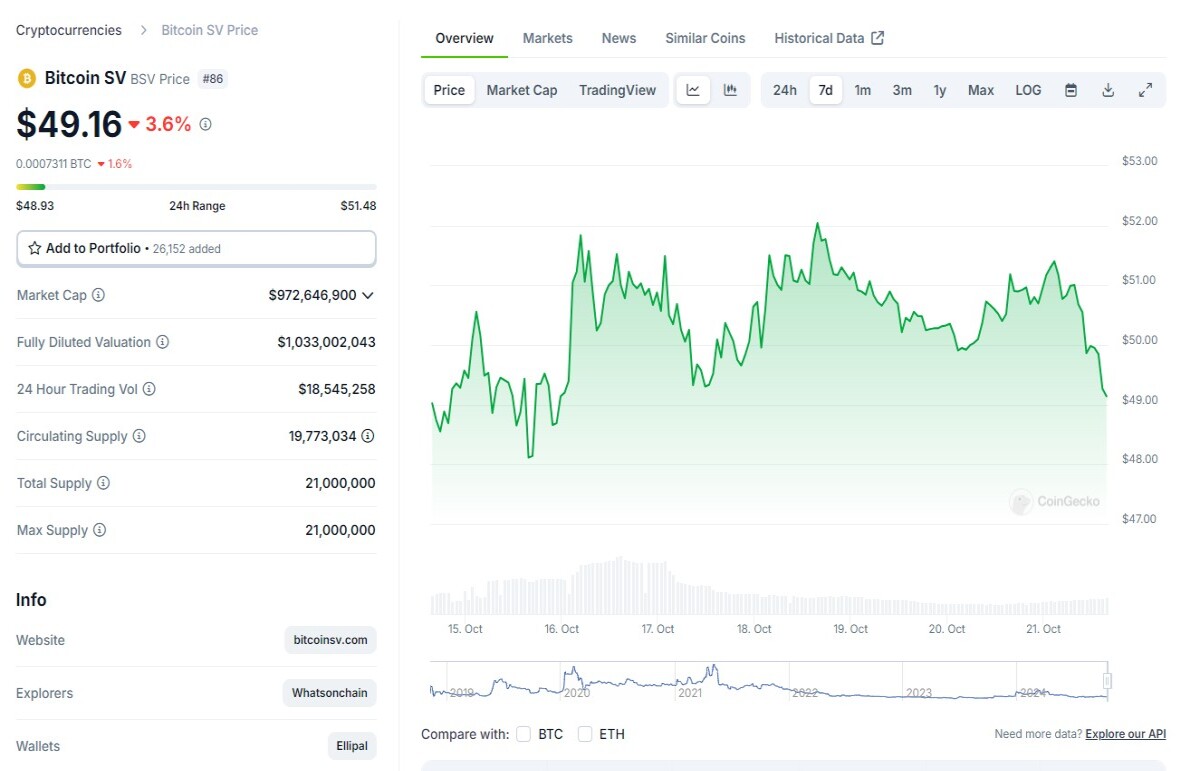Open the calendar date range picker
Image resolution: width=1200 pixels, height=771 pixels.
1071,90
